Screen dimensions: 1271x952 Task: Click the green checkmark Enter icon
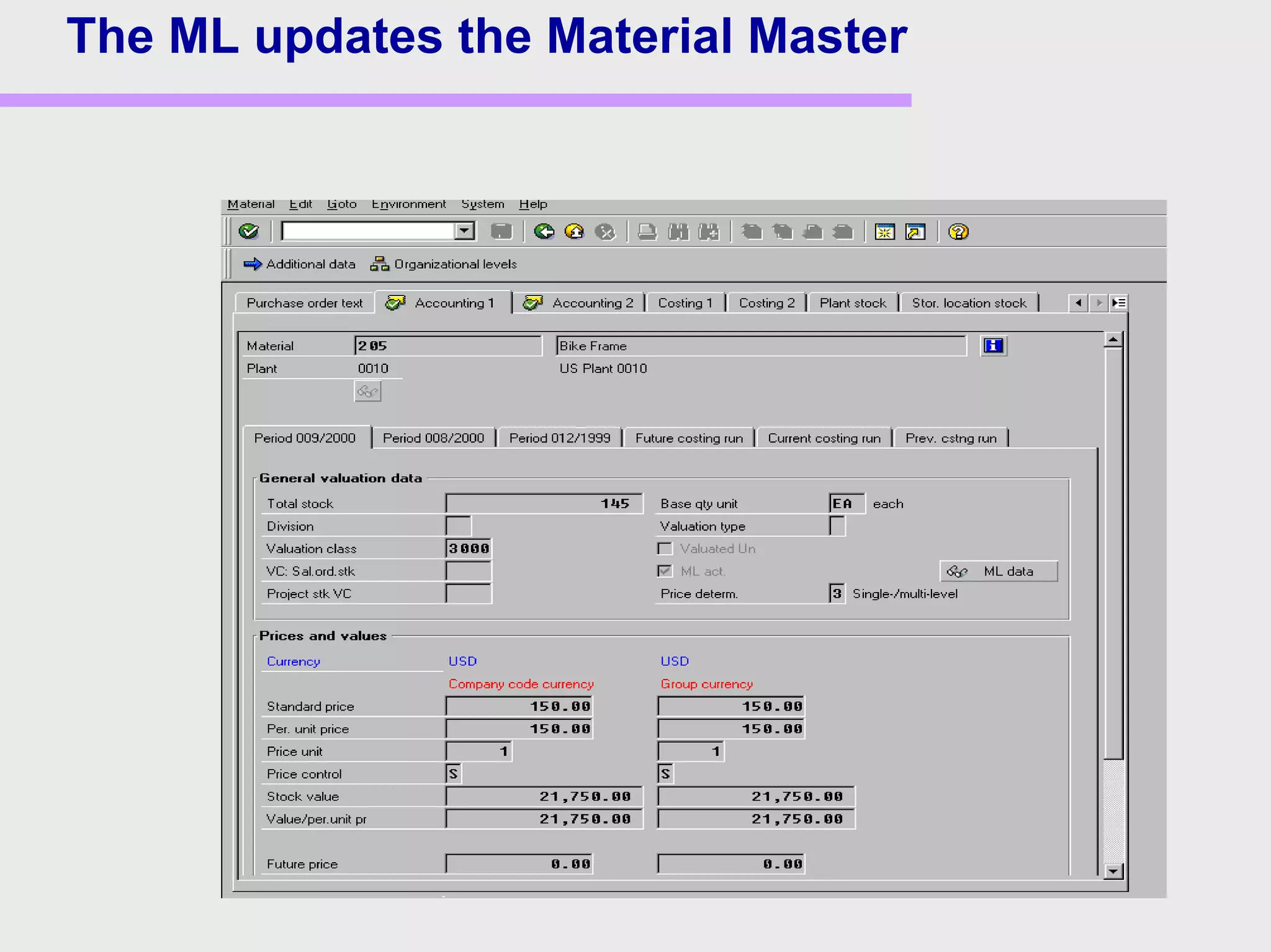[249, 231]
